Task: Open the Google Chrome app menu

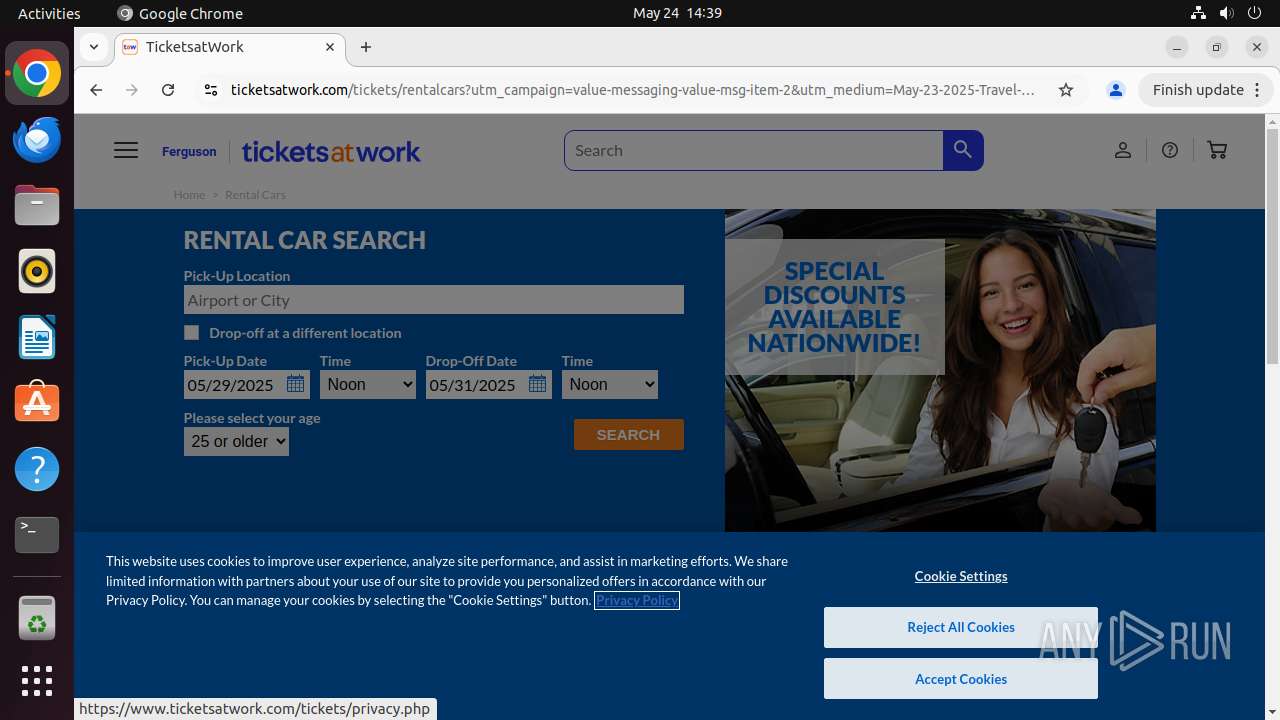Action: coord(180,13)
